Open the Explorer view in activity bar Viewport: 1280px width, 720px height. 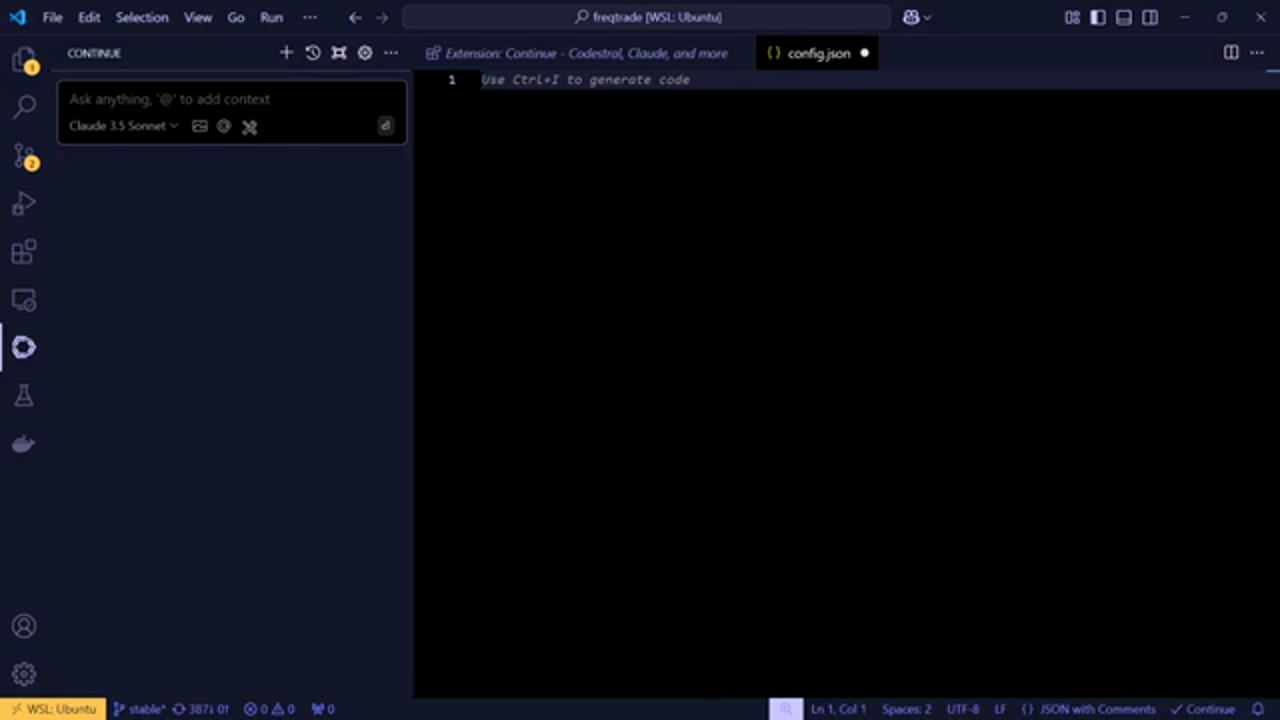tap(24, 61)
